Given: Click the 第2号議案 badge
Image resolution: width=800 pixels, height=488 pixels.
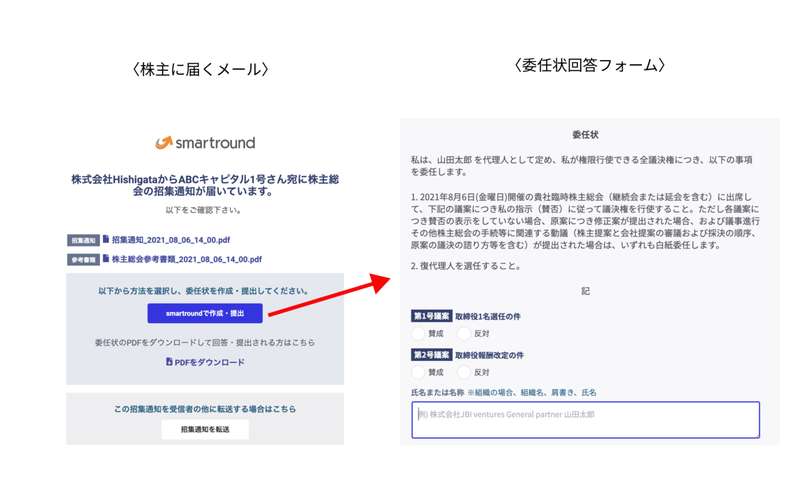Looking at the screenshot, I should [x=431, y=355].
